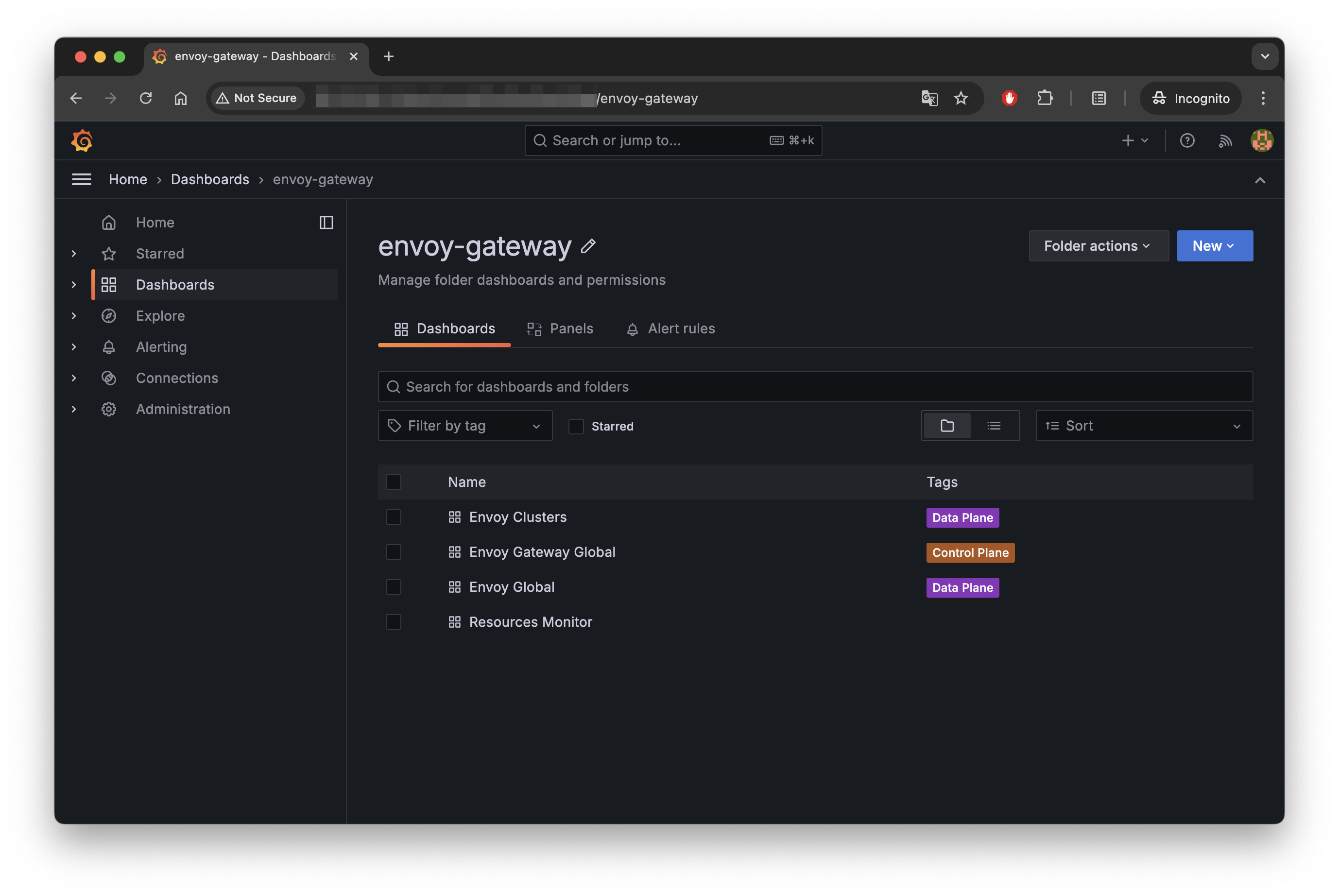Expand the Alerting sidebar section
Image resolution: width=1339 pixels, height=896 pixels.
[x=74, y=347]
